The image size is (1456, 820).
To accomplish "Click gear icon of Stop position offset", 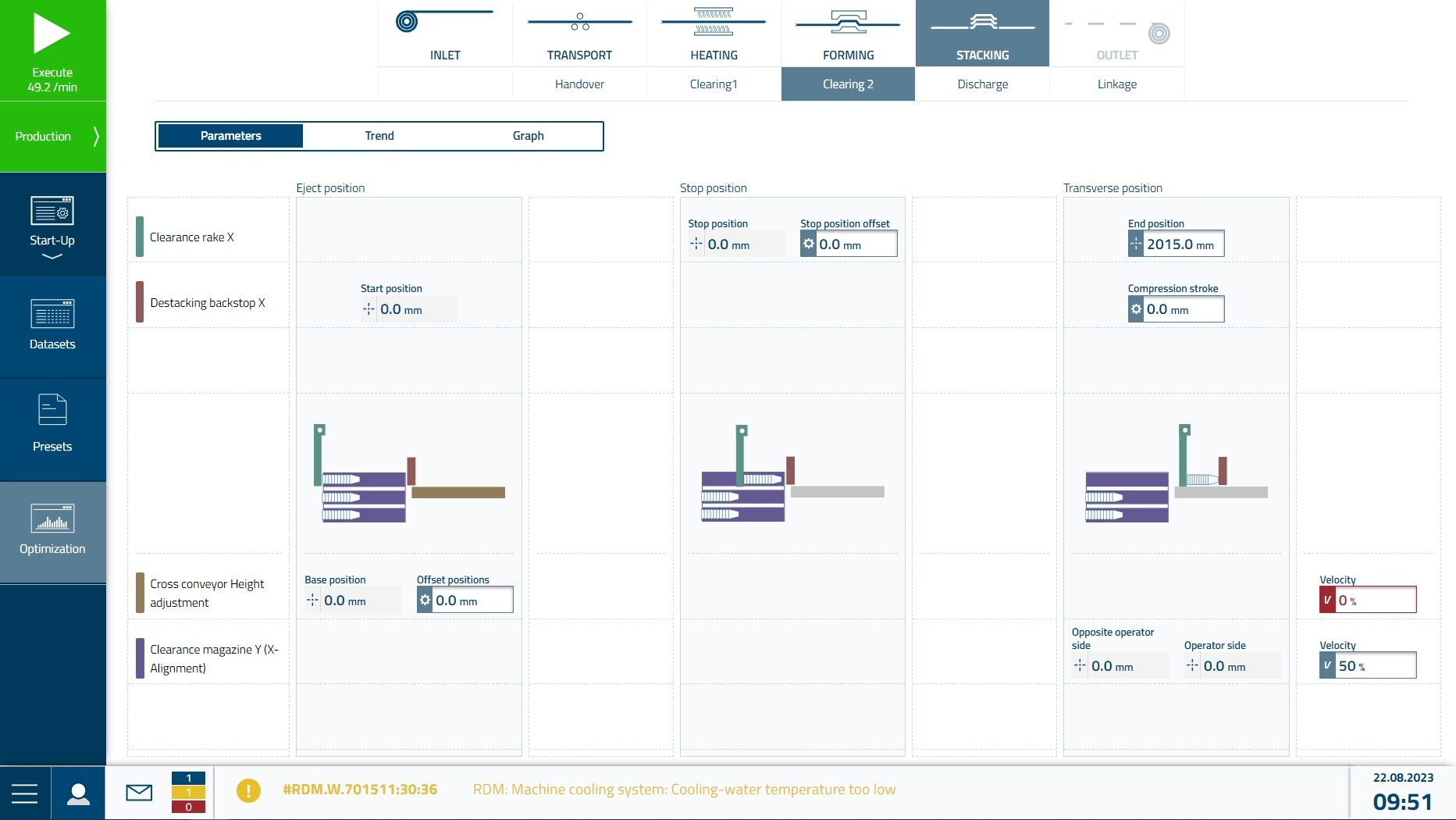I will coord(808,244).
